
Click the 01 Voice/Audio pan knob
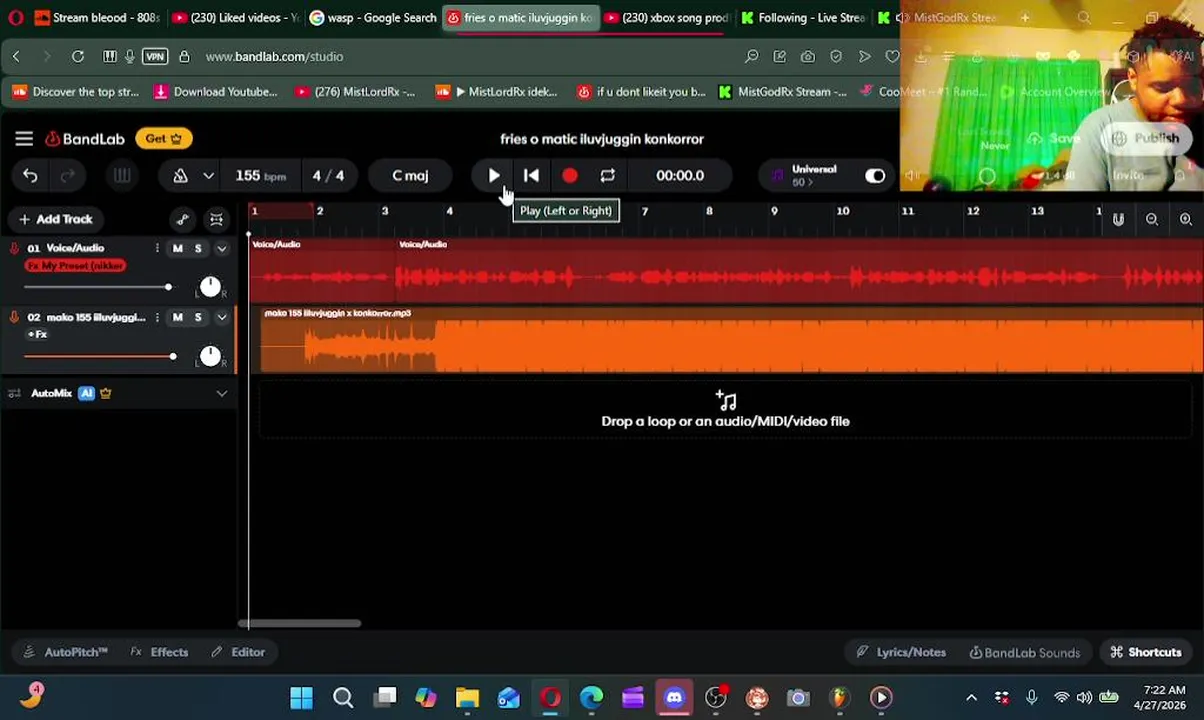[x=210, y=287]
